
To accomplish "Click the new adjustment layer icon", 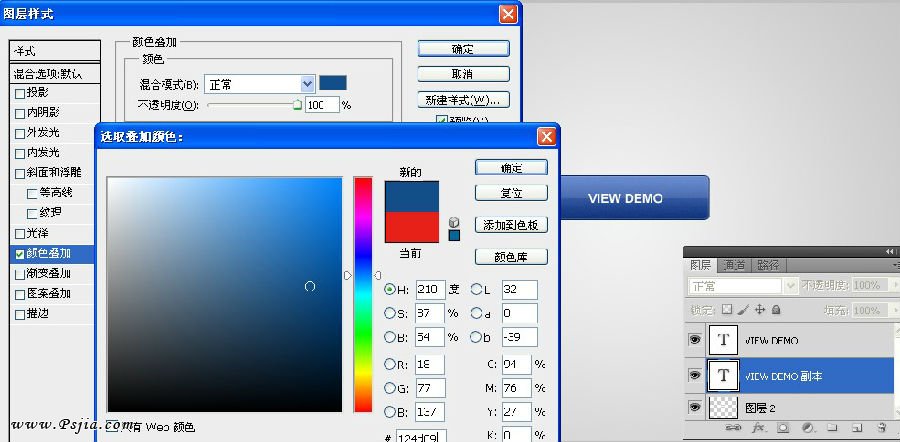I will point(807,428).
